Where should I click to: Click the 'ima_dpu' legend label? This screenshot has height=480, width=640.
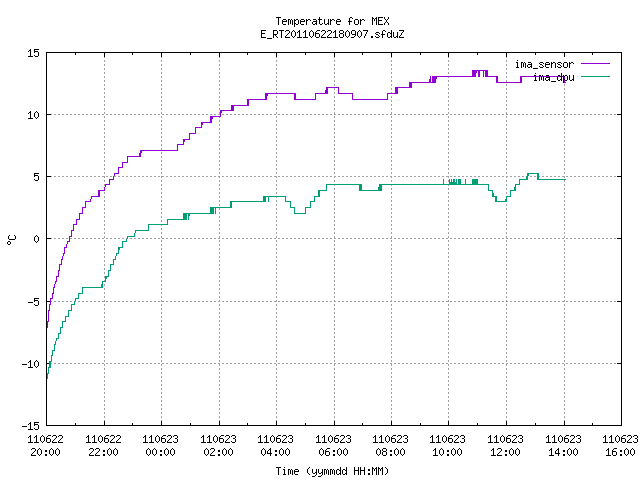click(553, 77)
